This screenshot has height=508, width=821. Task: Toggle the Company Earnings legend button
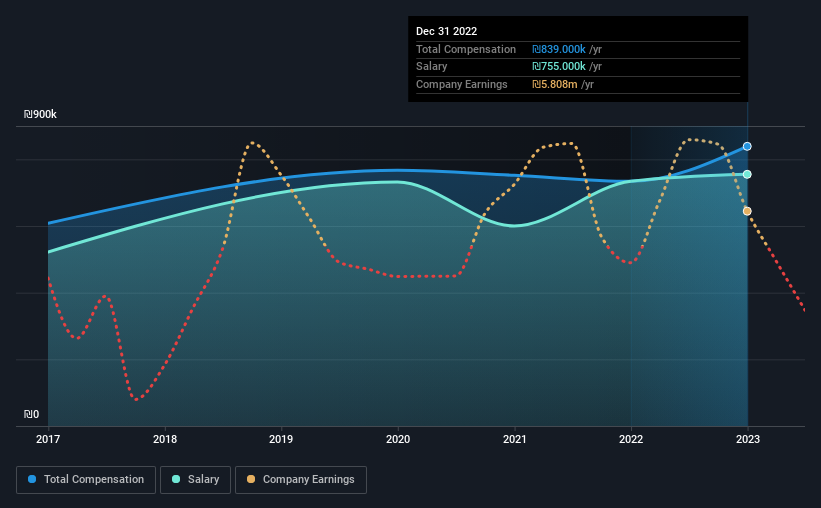click(x=301, y=480)
